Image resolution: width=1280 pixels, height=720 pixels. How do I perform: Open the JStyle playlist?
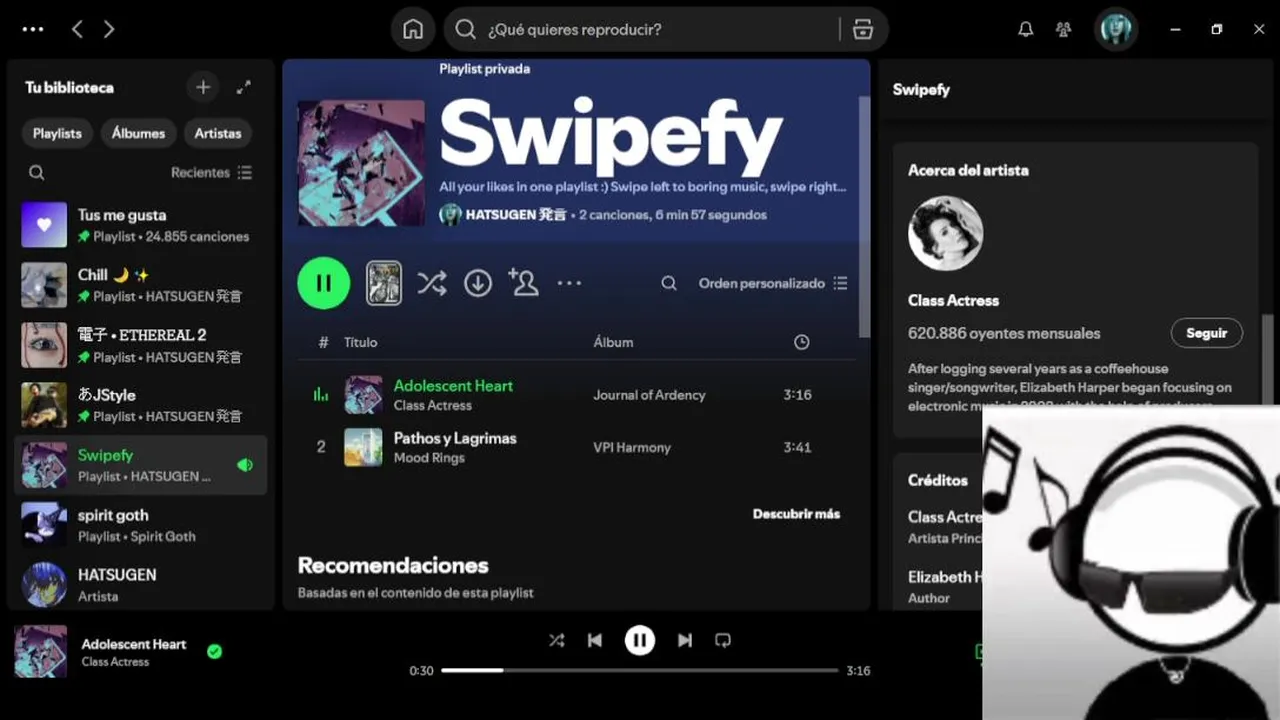(x=141, y=405)
